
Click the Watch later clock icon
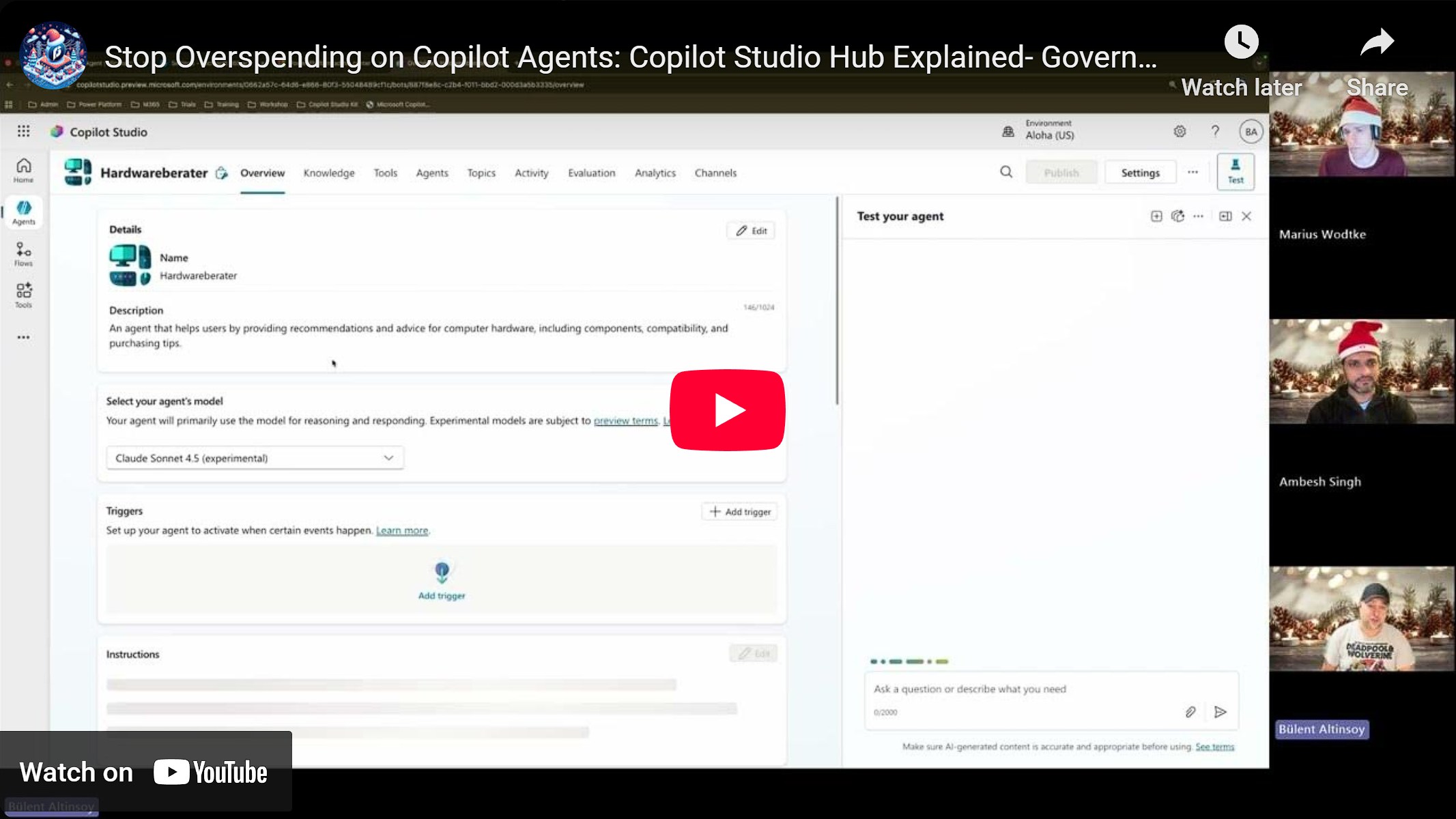(1241, 42)
